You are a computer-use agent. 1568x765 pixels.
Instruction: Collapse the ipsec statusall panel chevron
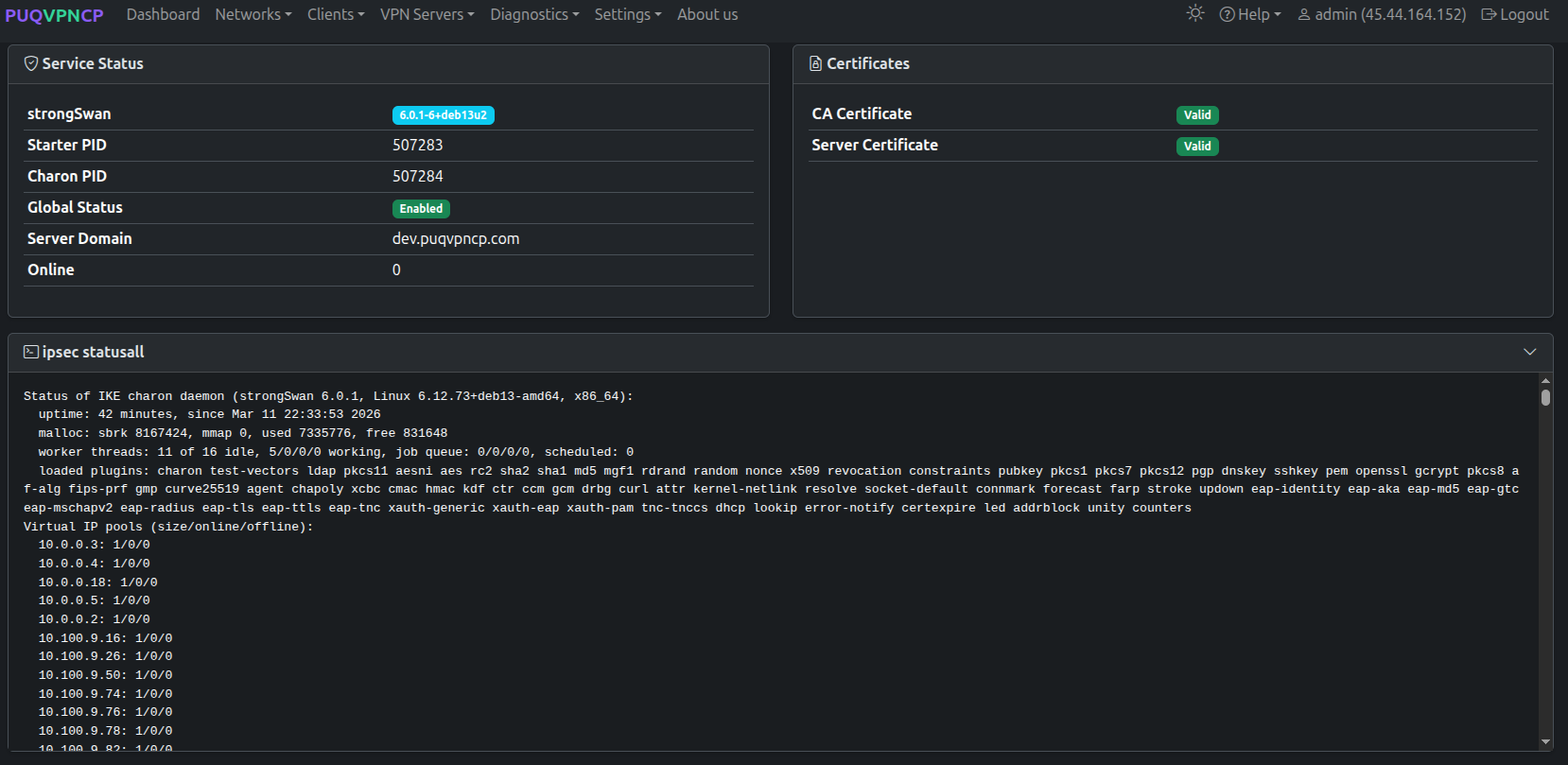(1530, 352)
